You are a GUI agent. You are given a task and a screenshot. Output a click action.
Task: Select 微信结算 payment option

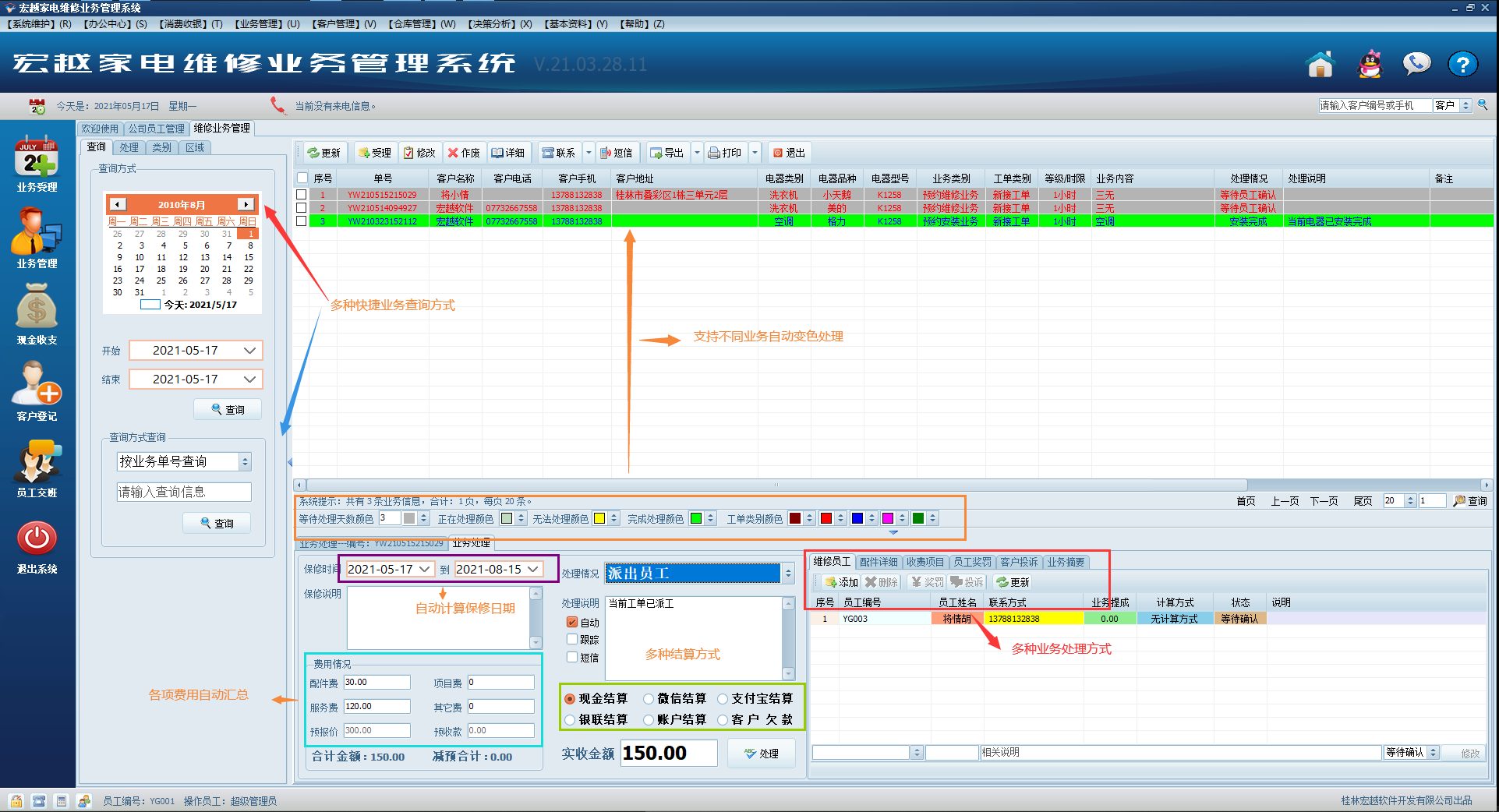pyautogui.click(x=649, y=699)
